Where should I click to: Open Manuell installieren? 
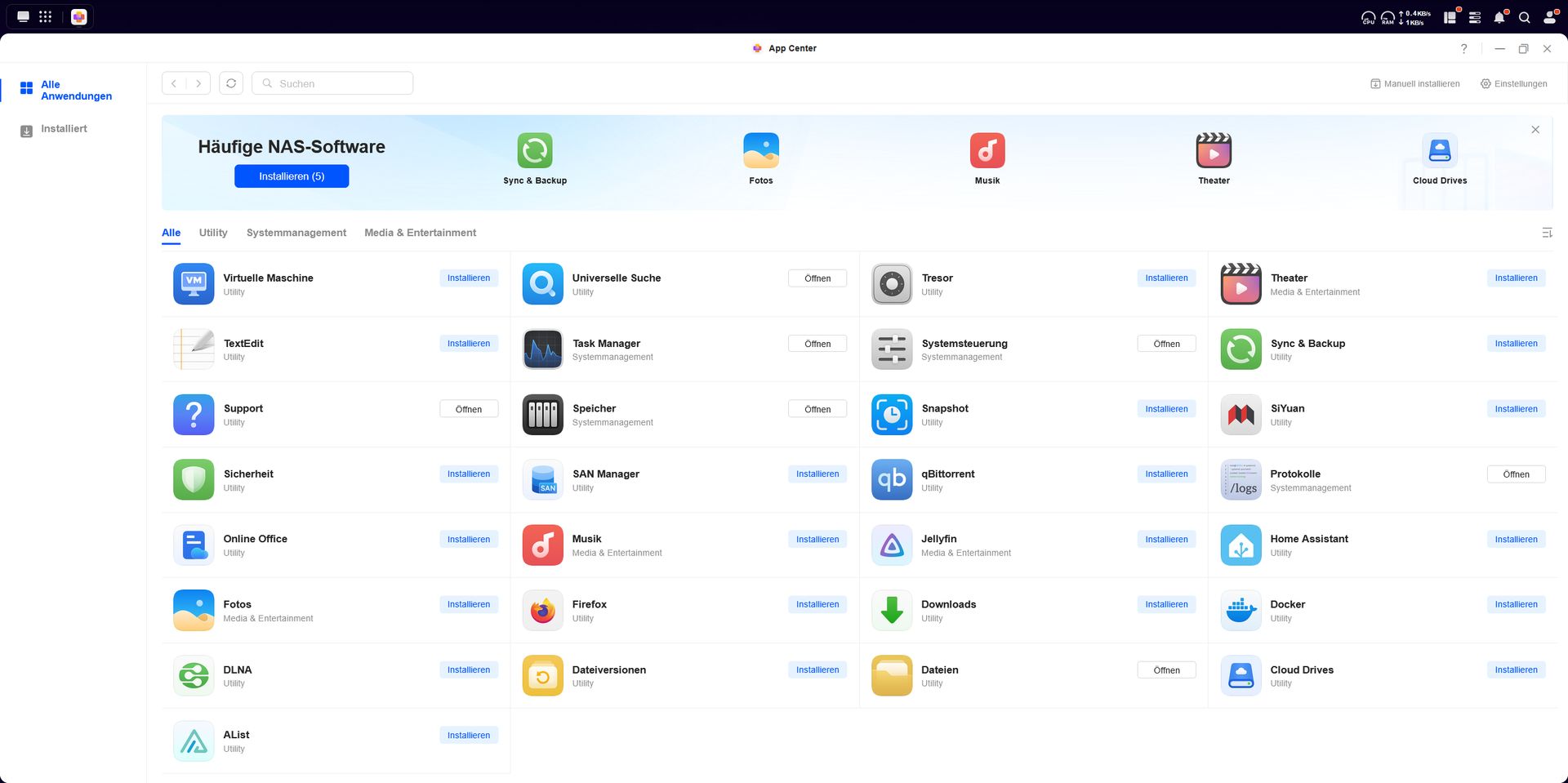[1415, 83]
